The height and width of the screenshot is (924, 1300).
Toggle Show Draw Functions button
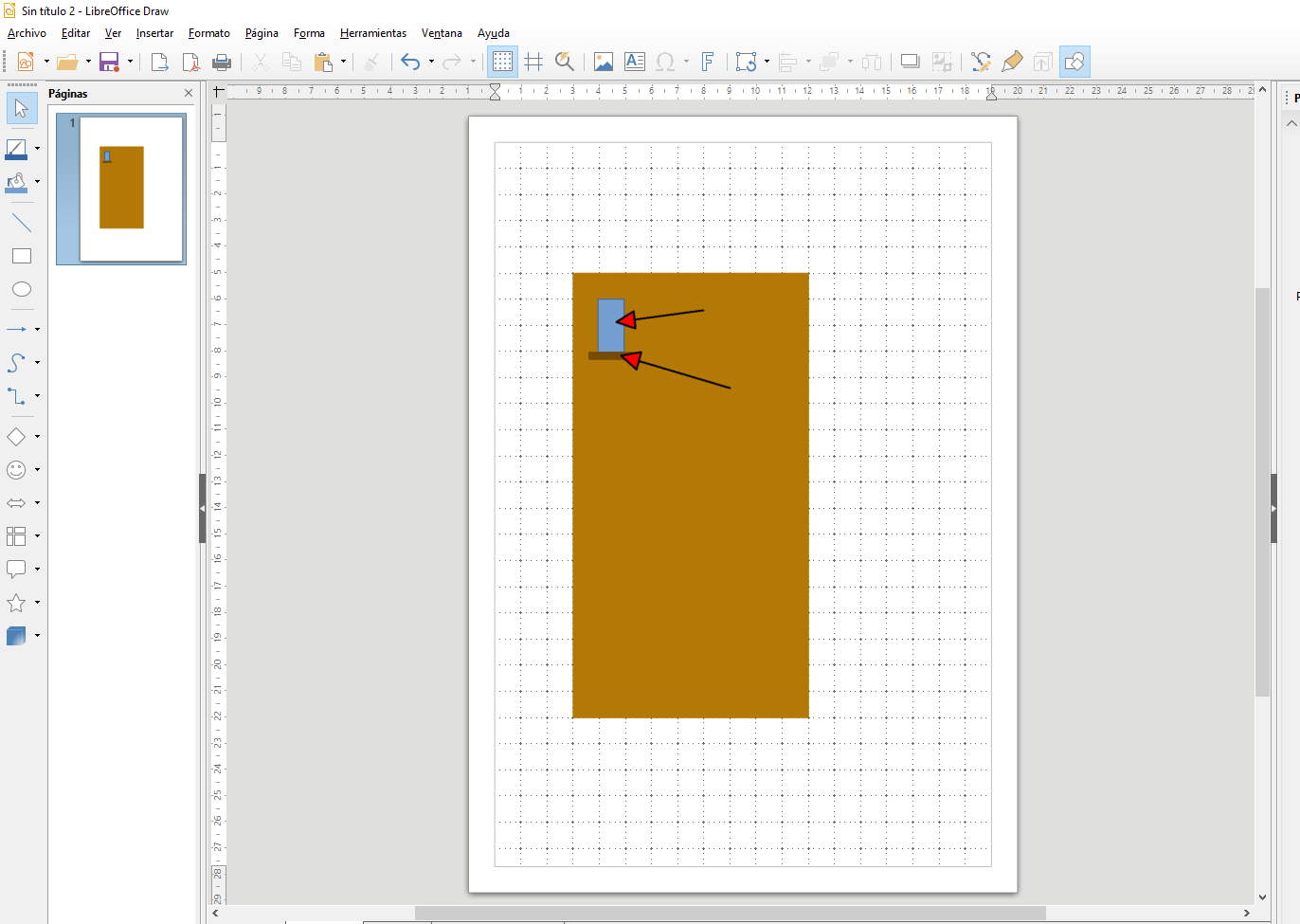pos(1074,62)
